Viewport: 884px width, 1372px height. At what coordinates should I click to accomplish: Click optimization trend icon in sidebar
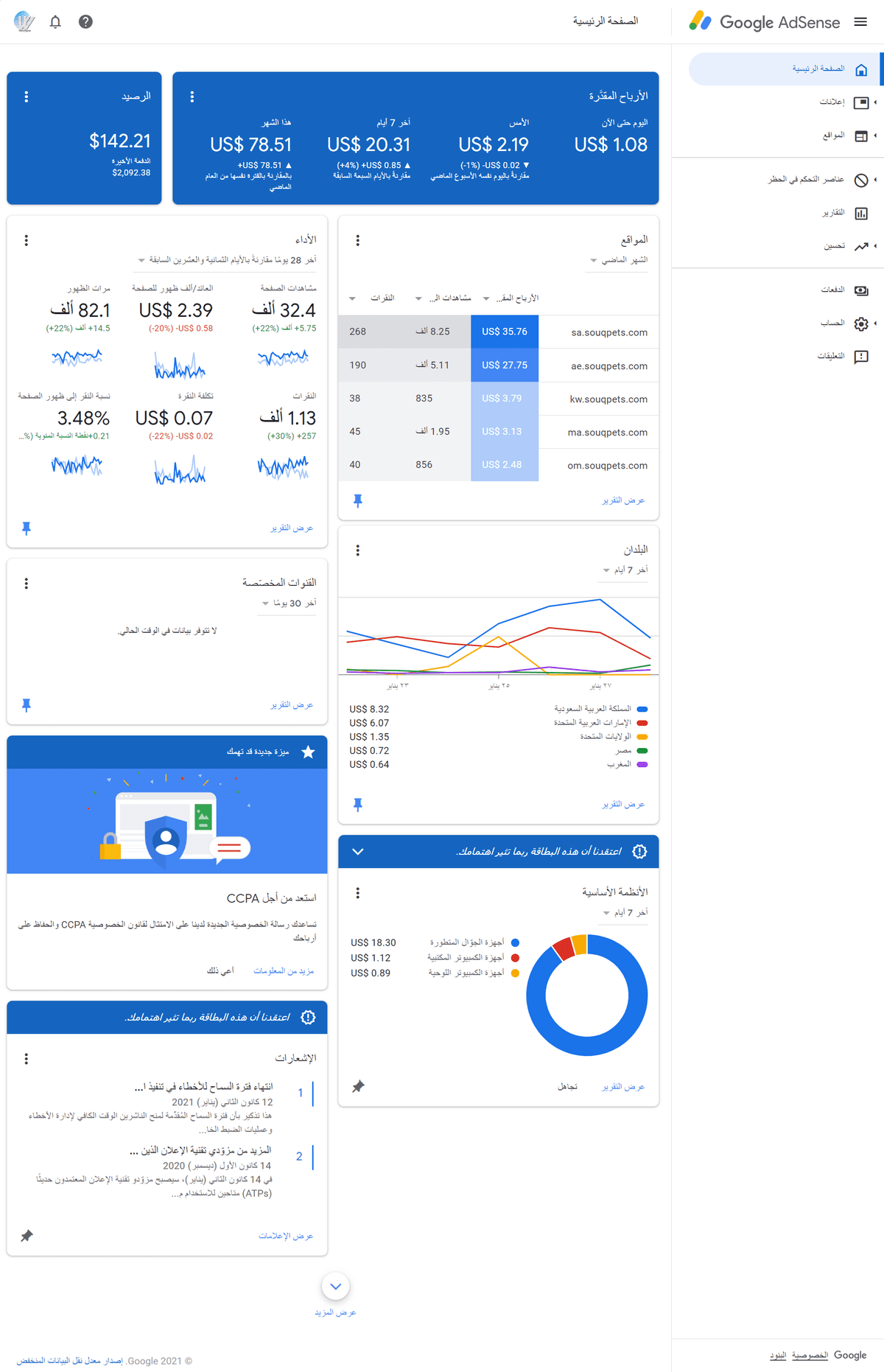pos(861,246)
